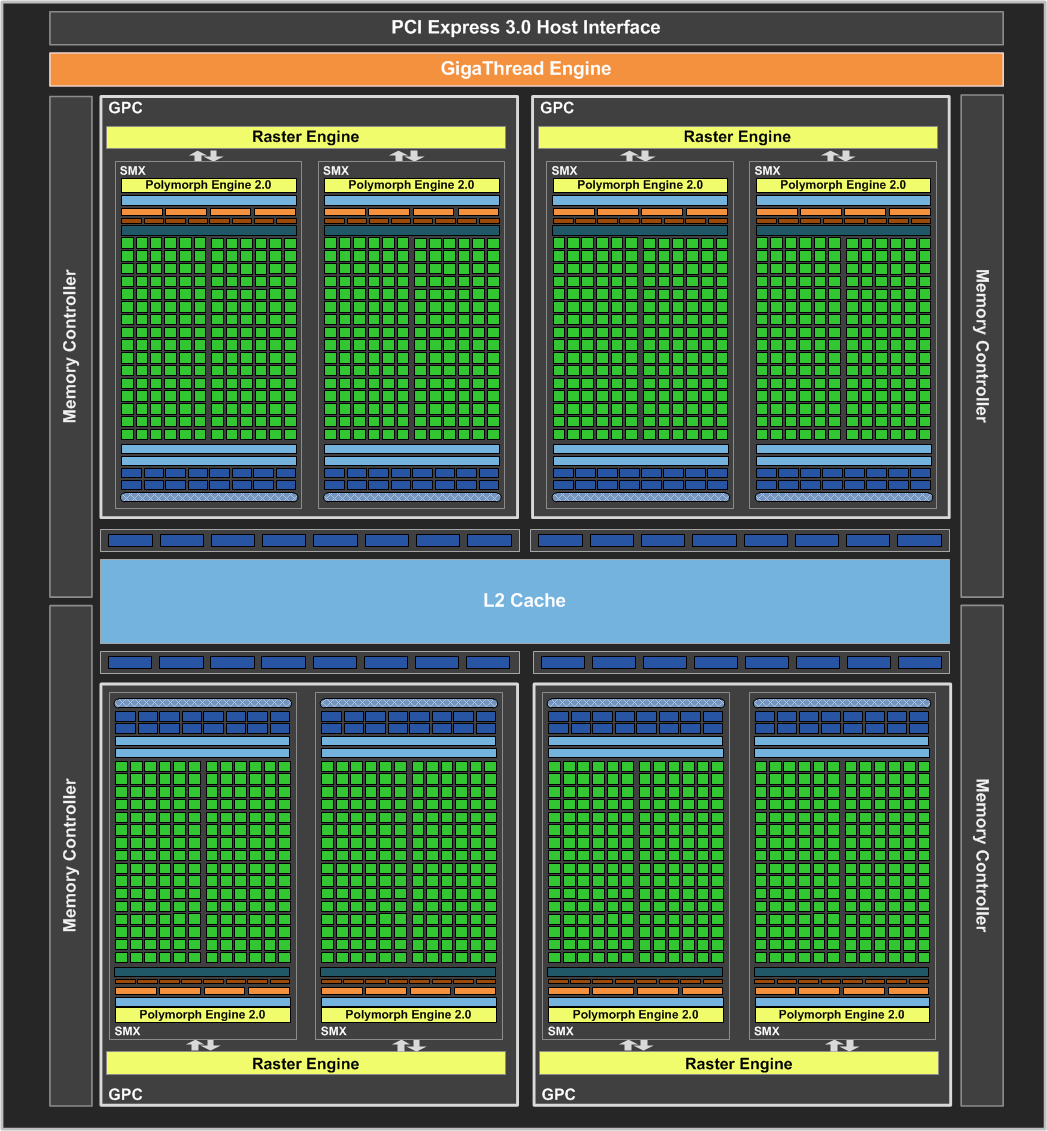The width and height of the screenshot is (1047, 1131).
Task: Click the SMX label of the last unit in the lower-right GPC
Action: pyautogui.click(x=767, y=1031)
